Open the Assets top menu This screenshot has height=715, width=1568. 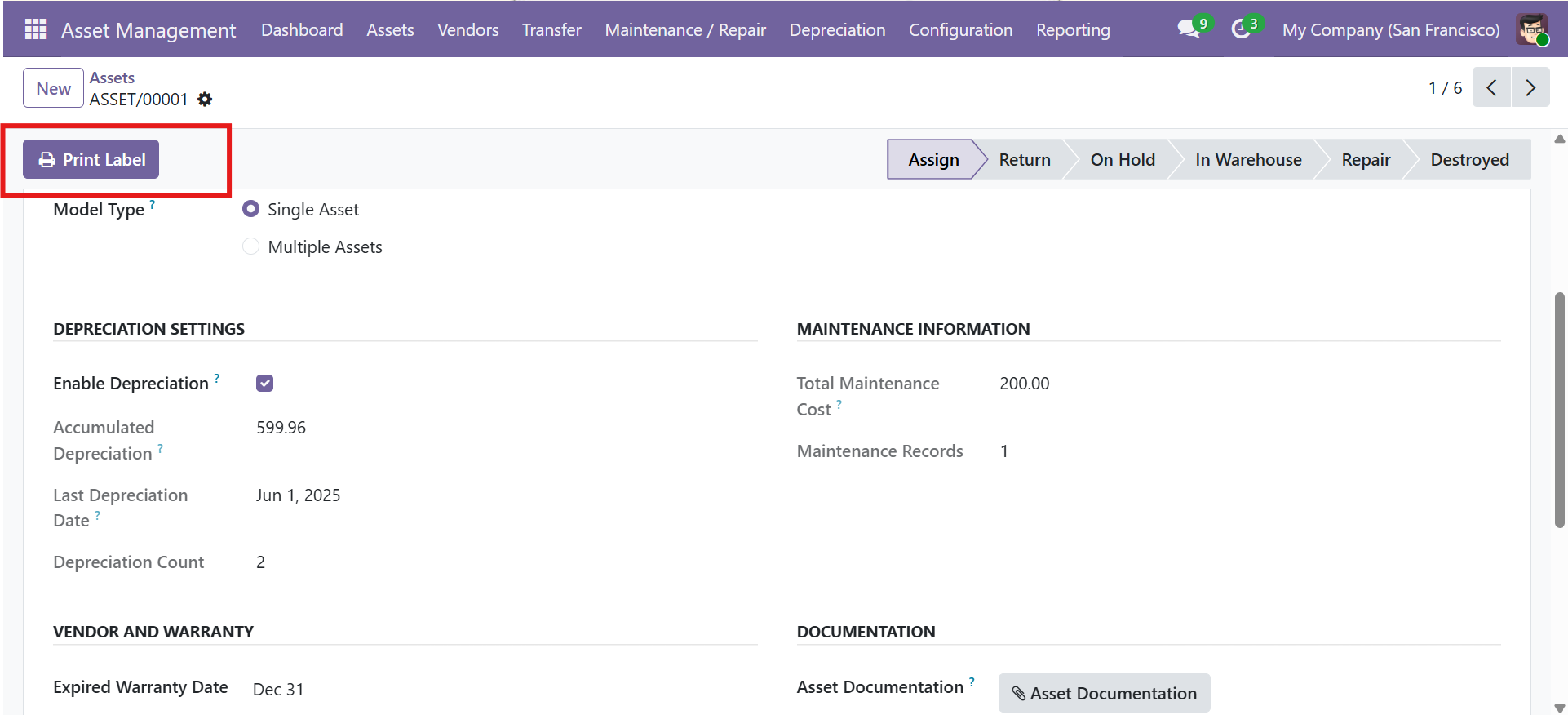pos(390,29)
